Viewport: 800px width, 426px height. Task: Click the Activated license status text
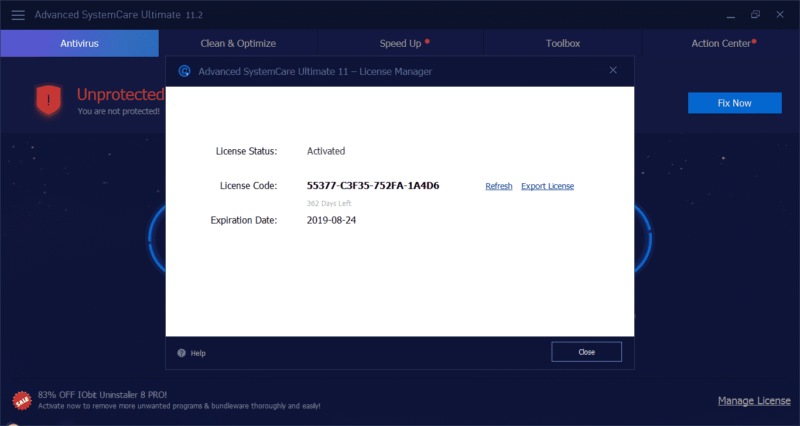(x=326, y=151)
